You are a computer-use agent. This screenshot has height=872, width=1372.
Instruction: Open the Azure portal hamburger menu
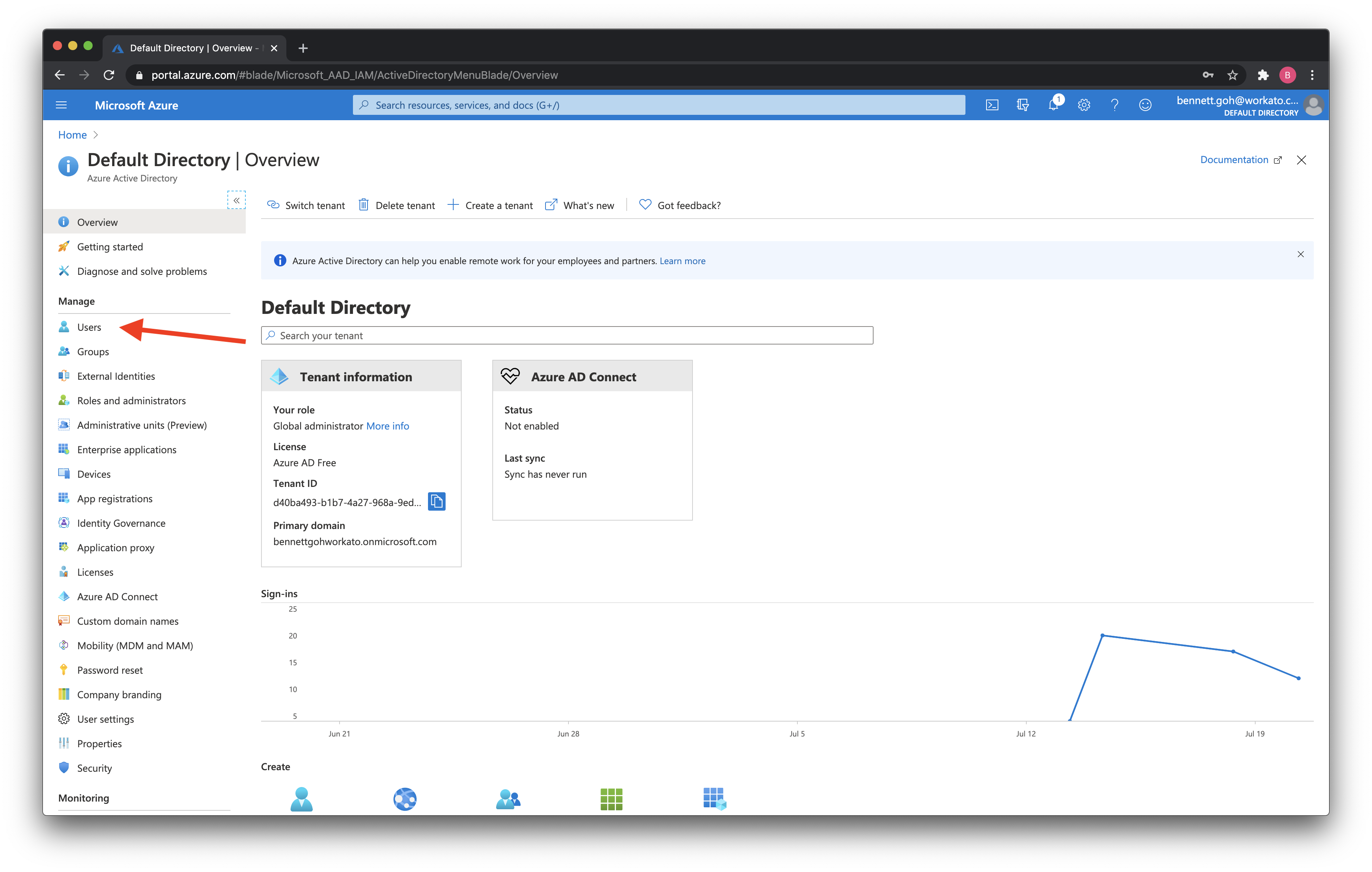tap(62, 105)
